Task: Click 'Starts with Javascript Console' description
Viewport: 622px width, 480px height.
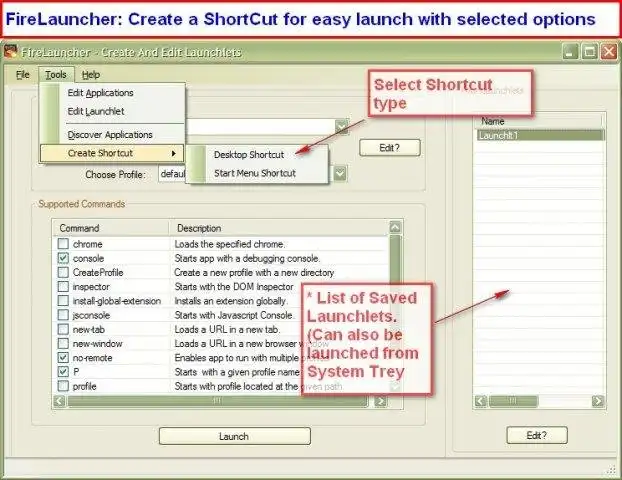Action: click(x=234, y=315)
